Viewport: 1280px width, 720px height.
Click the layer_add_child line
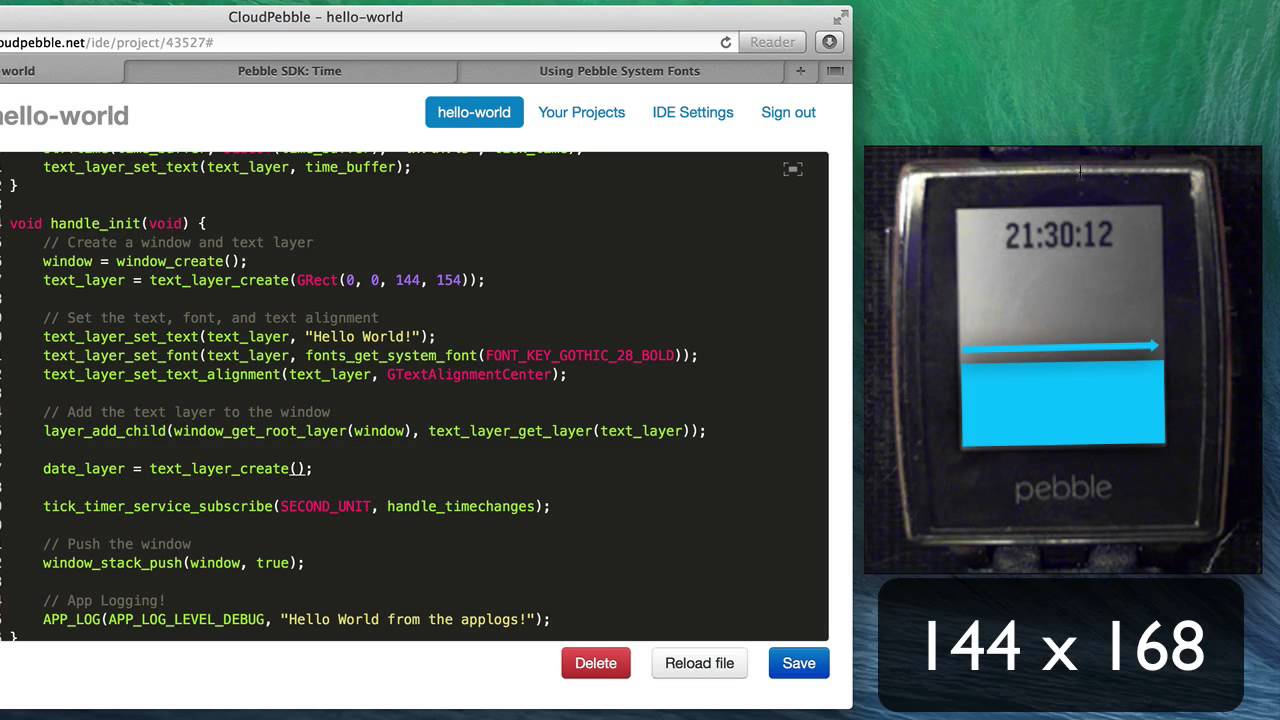(x=374, y=431)
